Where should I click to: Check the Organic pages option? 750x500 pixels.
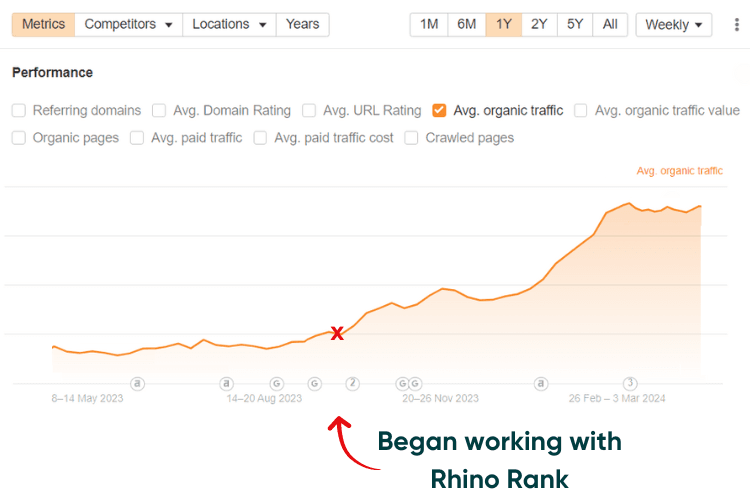click(19, 138)
